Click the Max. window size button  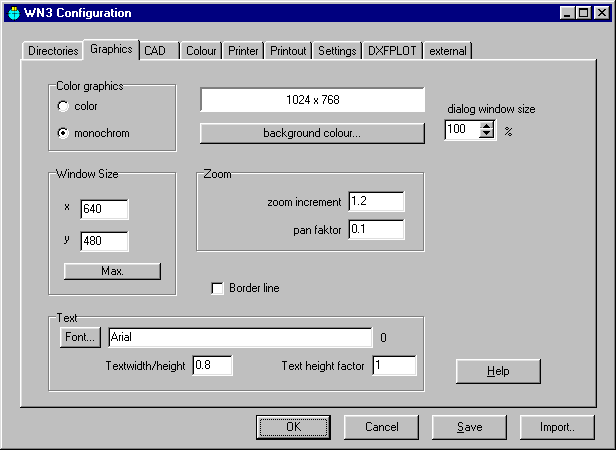point(112,271)
